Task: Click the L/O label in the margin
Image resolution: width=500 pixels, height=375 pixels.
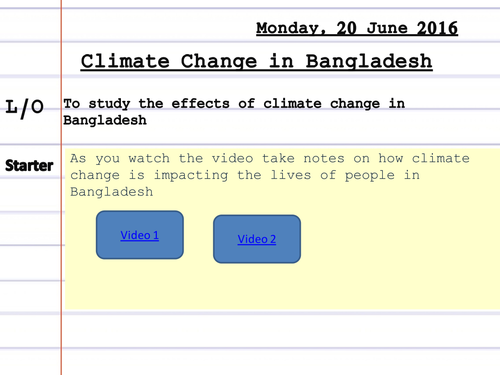Action: (25, 108)
